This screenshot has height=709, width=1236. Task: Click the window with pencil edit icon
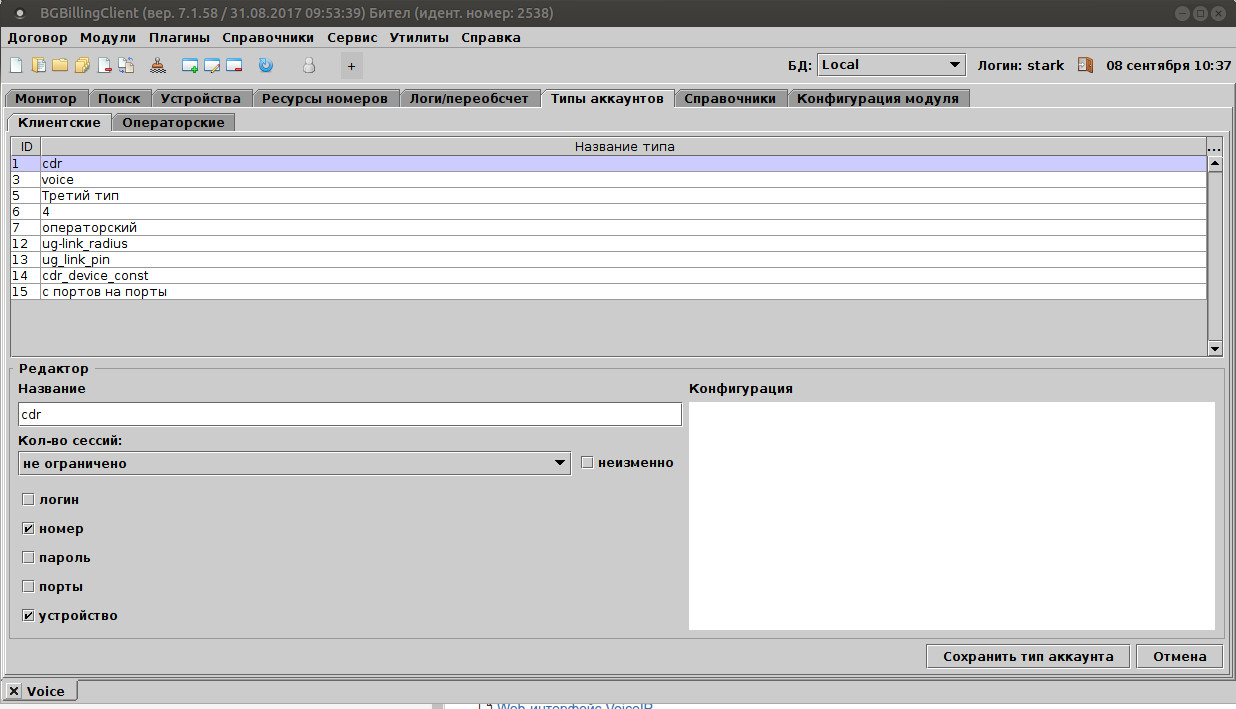[x=212, y=66]
